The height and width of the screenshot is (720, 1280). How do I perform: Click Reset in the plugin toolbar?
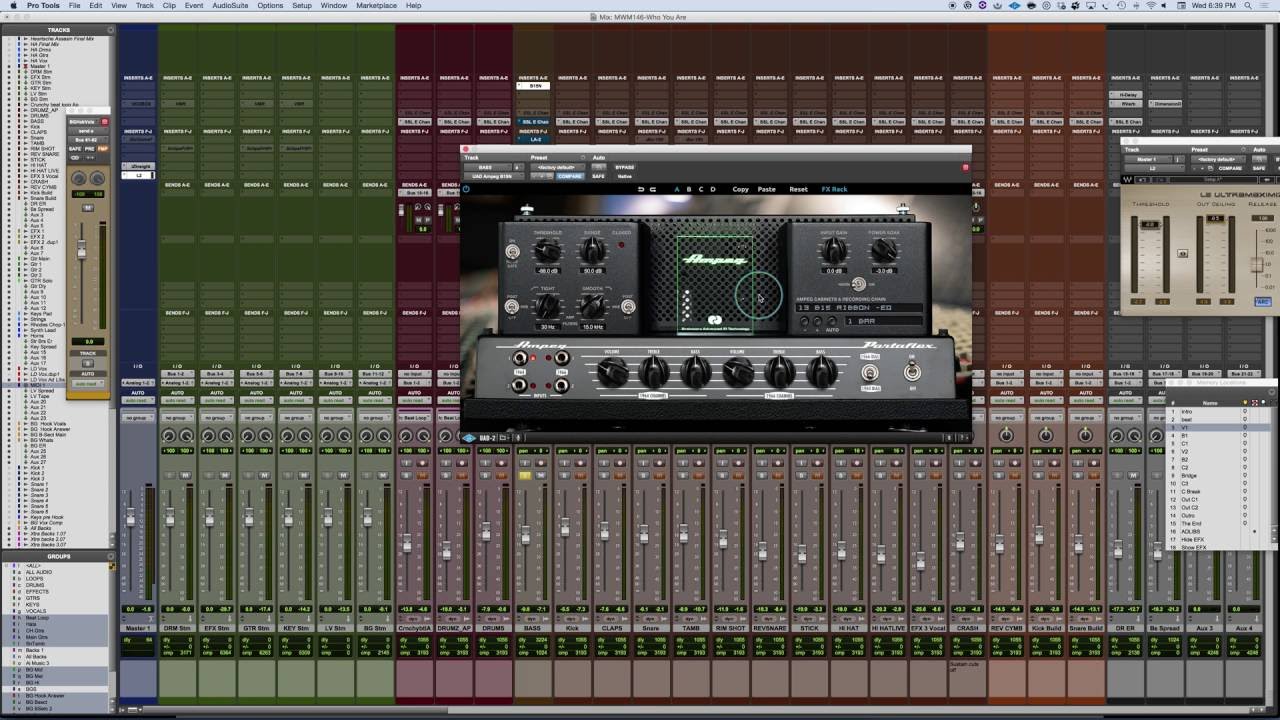pos(798,189)
